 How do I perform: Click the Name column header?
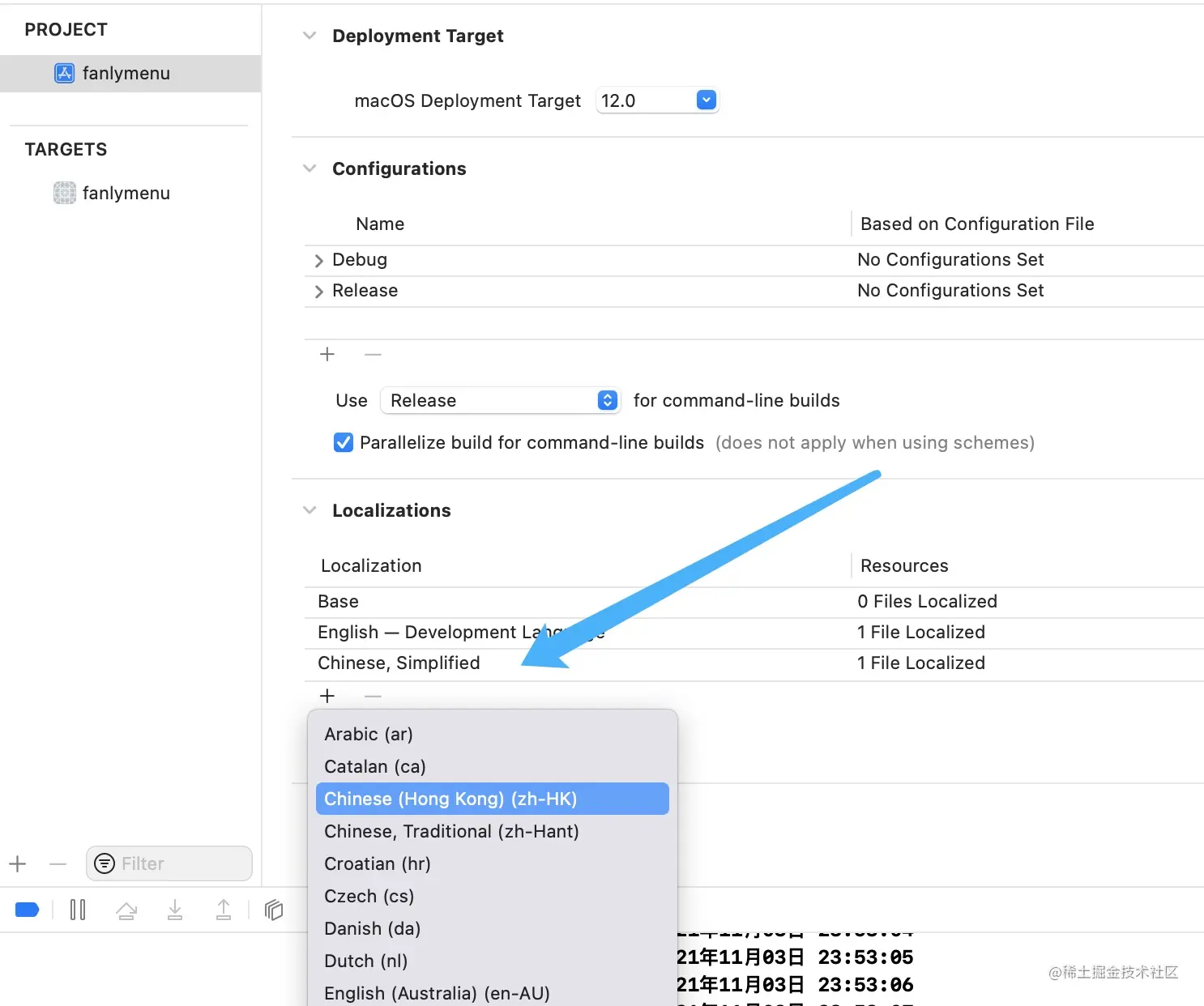coord(380,224)
